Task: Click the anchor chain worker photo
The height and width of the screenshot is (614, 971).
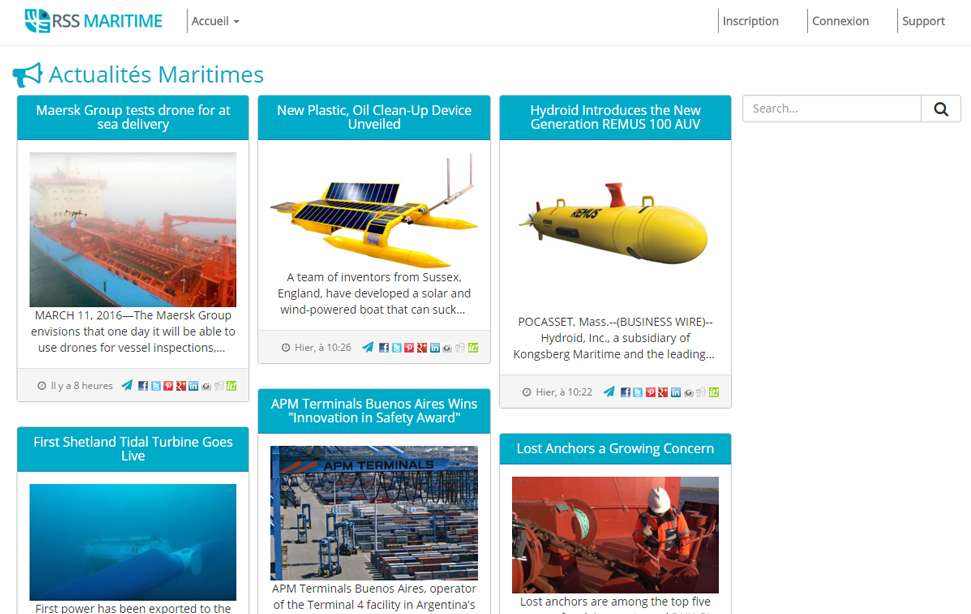Action: coord(616,535)
